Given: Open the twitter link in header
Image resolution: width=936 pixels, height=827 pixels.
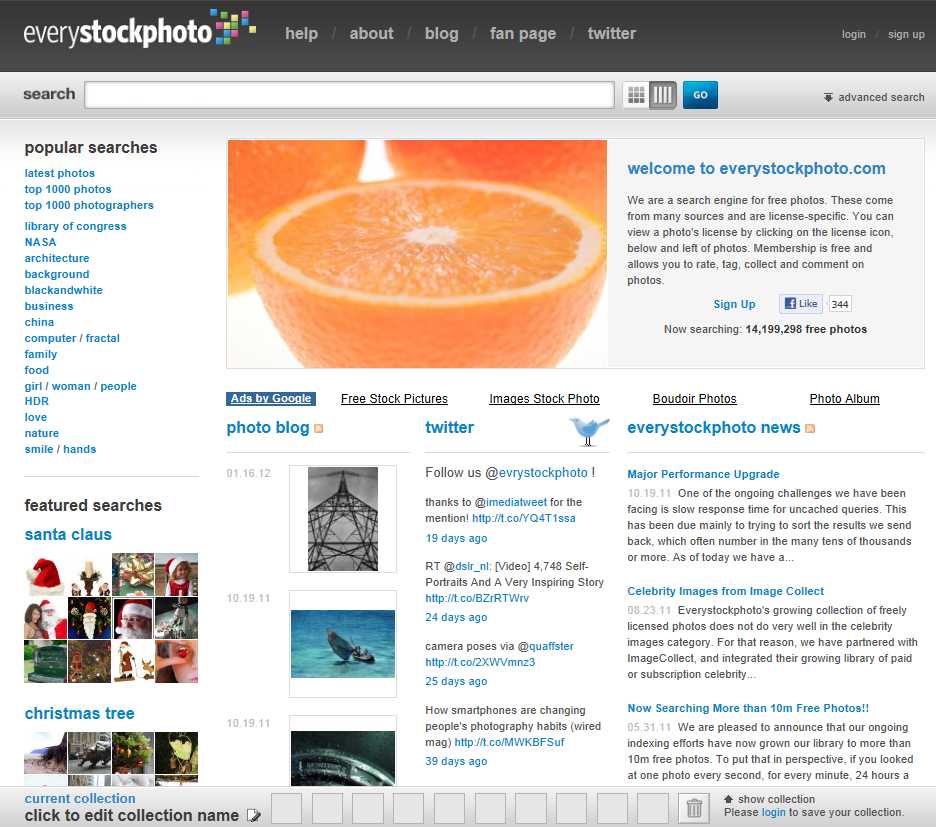Looking at the screenshot, I should (x=612, y=33).
